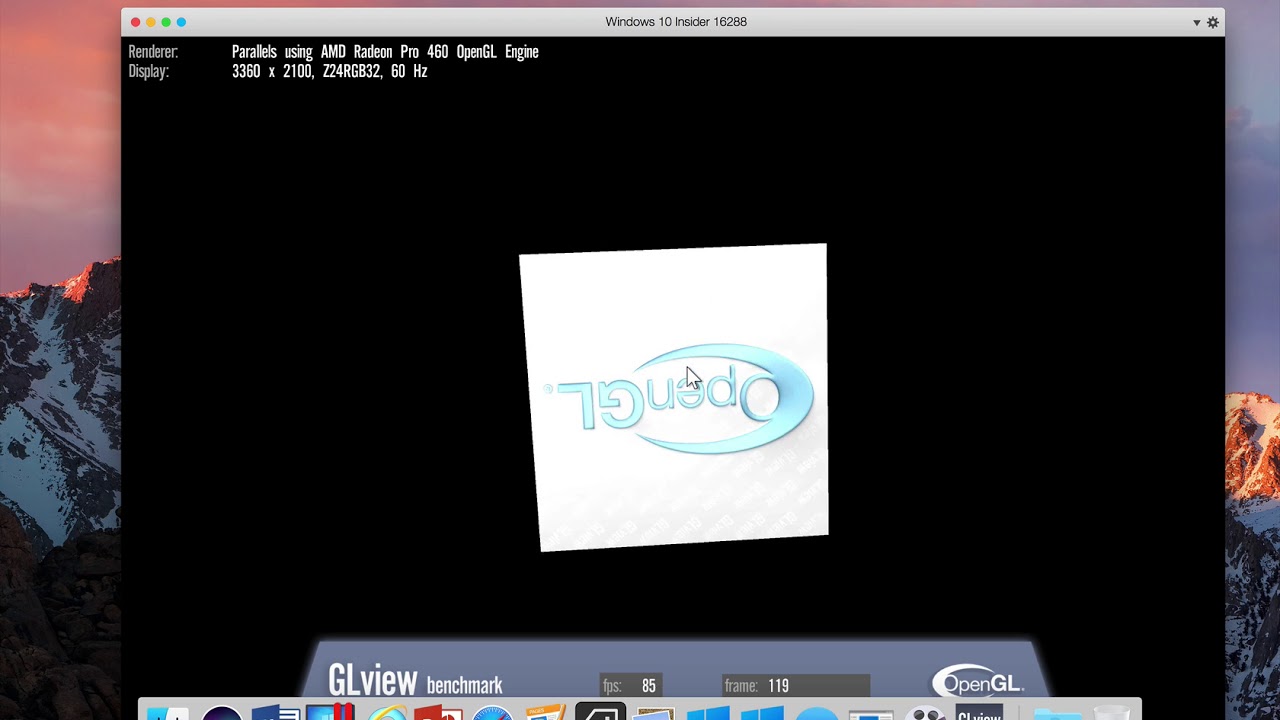
Task: Click the Parallels AMD Radeon renderer line
Action: pyautogui.click(x=385, y=52)
